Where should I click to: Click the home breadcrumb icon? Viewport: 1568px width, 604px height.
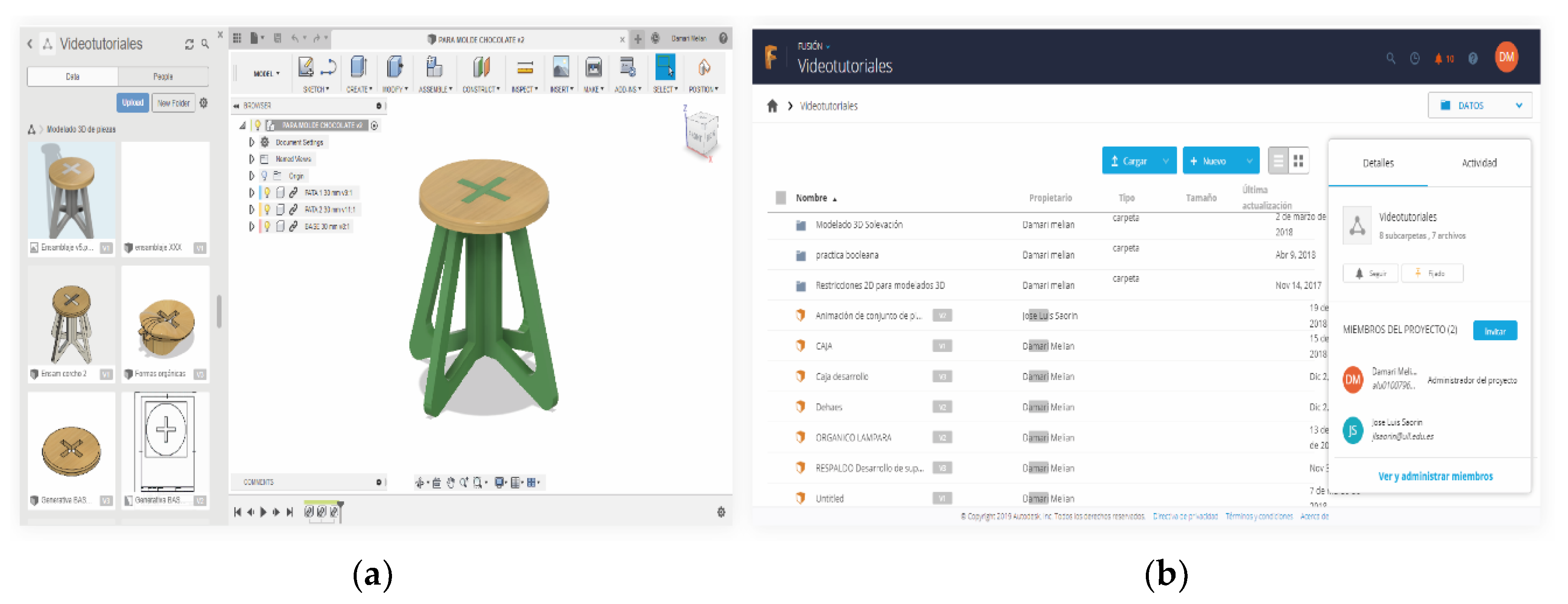point(772,106)
